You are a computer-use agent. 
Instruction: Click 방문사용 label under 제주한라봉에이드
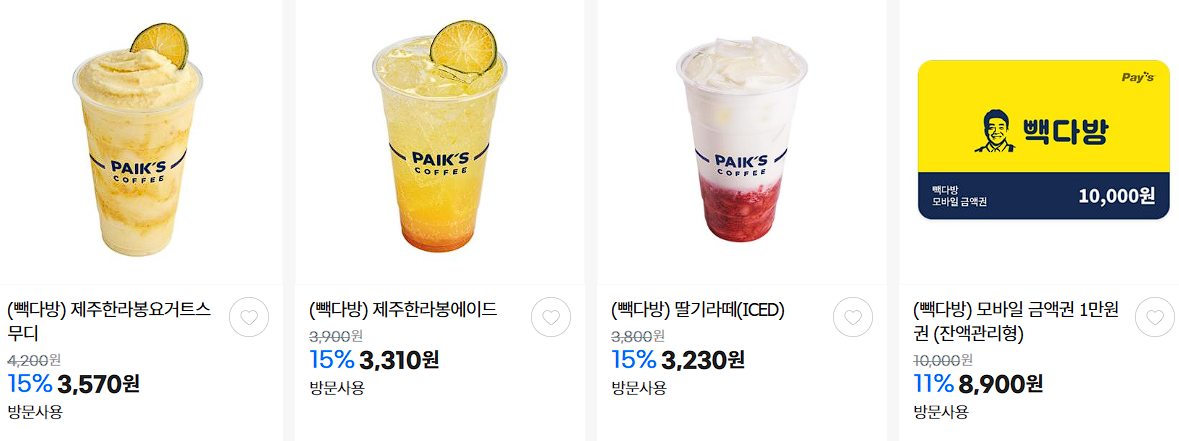337,388
